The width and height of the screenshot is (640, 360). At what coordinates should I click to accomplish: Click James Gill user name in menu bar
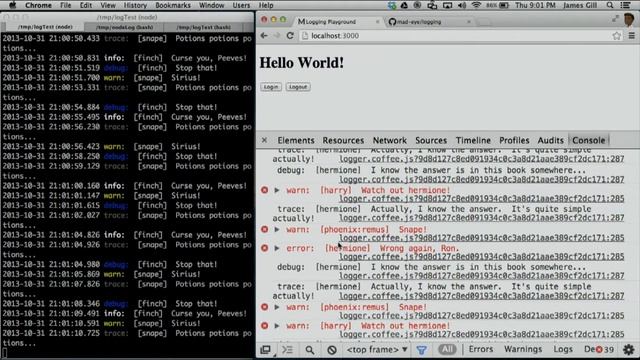point(580,5)
